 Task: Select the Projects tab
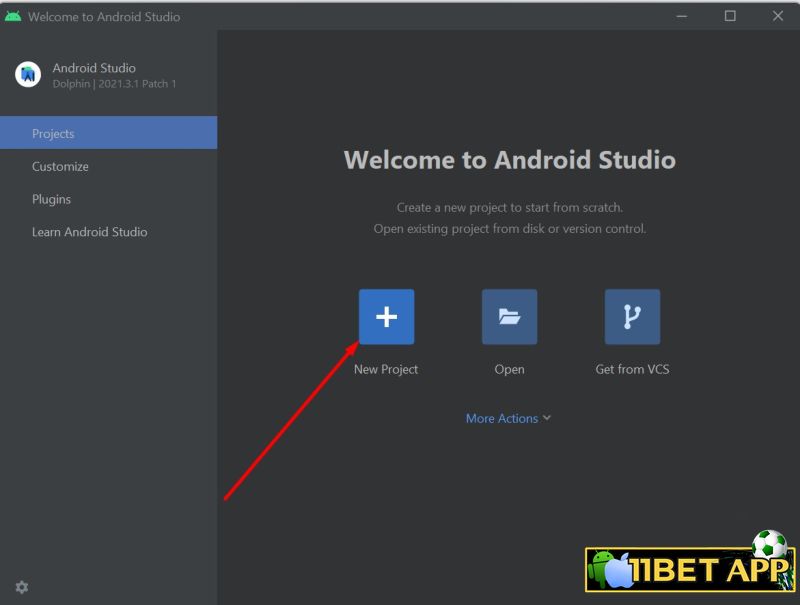pos(109,133)
